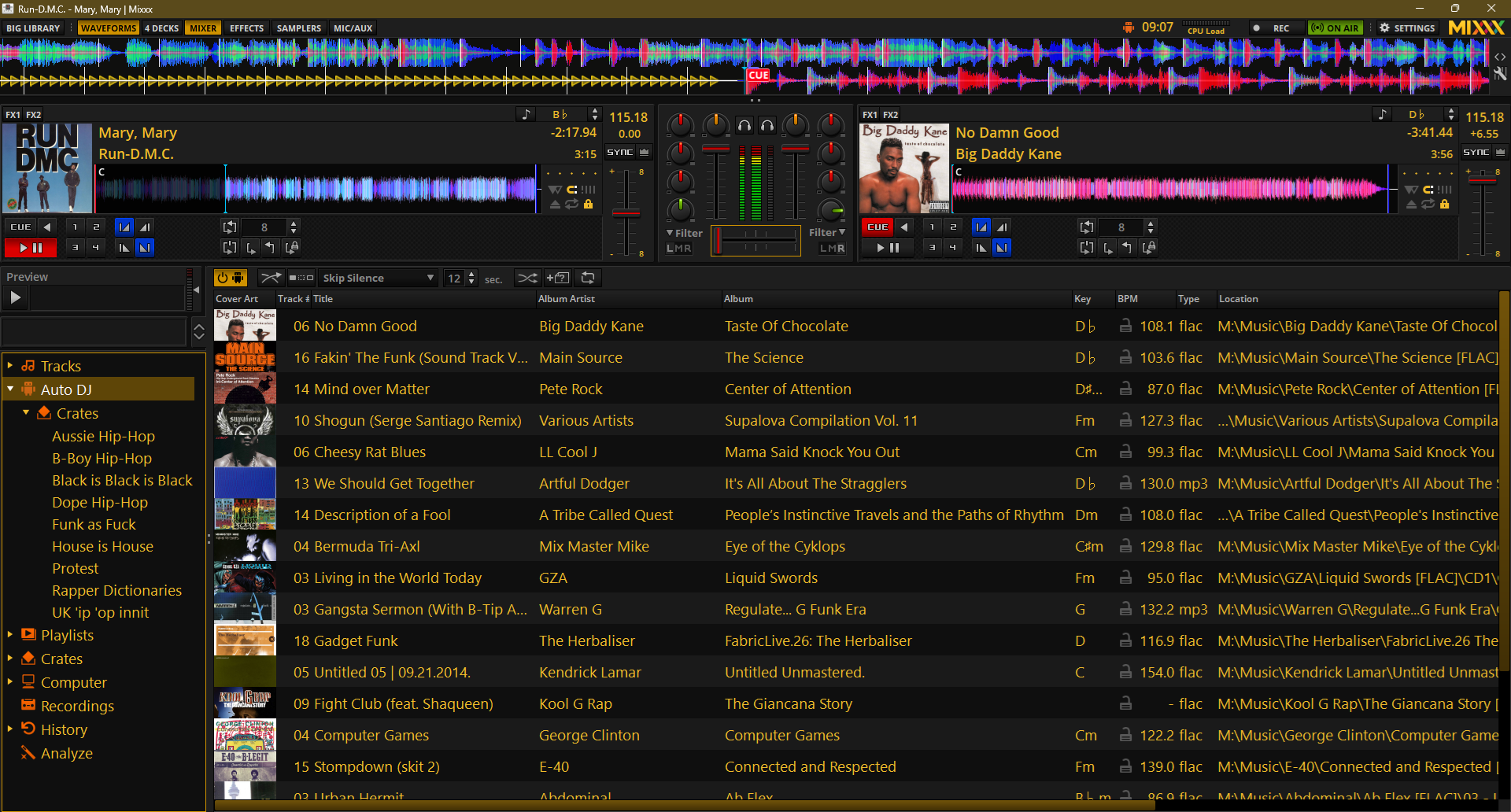The height and width of the screenshot is (812, 1511).
Task: Trigger hotcue 4 on deck 2
Action: pos(952,247)
